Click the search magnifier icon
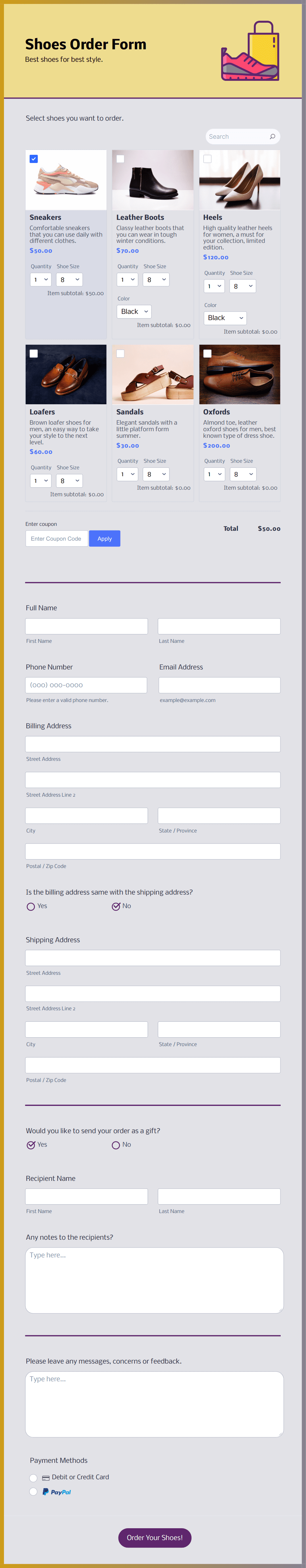306x1568 pixels. (x=273, y=136)
